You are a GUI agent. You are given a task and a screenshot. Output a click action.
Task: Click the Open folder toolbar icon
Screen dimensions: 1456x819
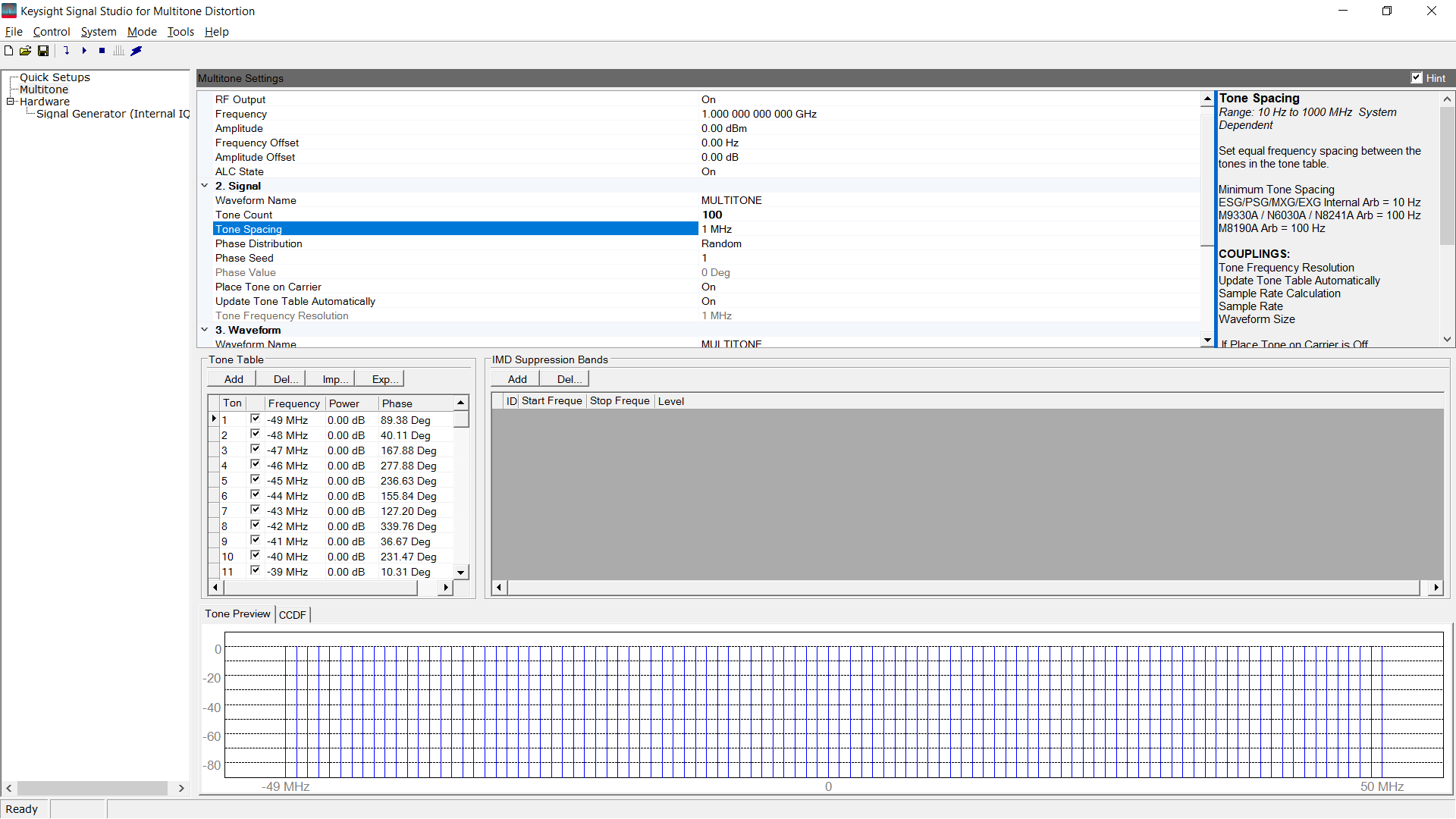tap(25, 51)
